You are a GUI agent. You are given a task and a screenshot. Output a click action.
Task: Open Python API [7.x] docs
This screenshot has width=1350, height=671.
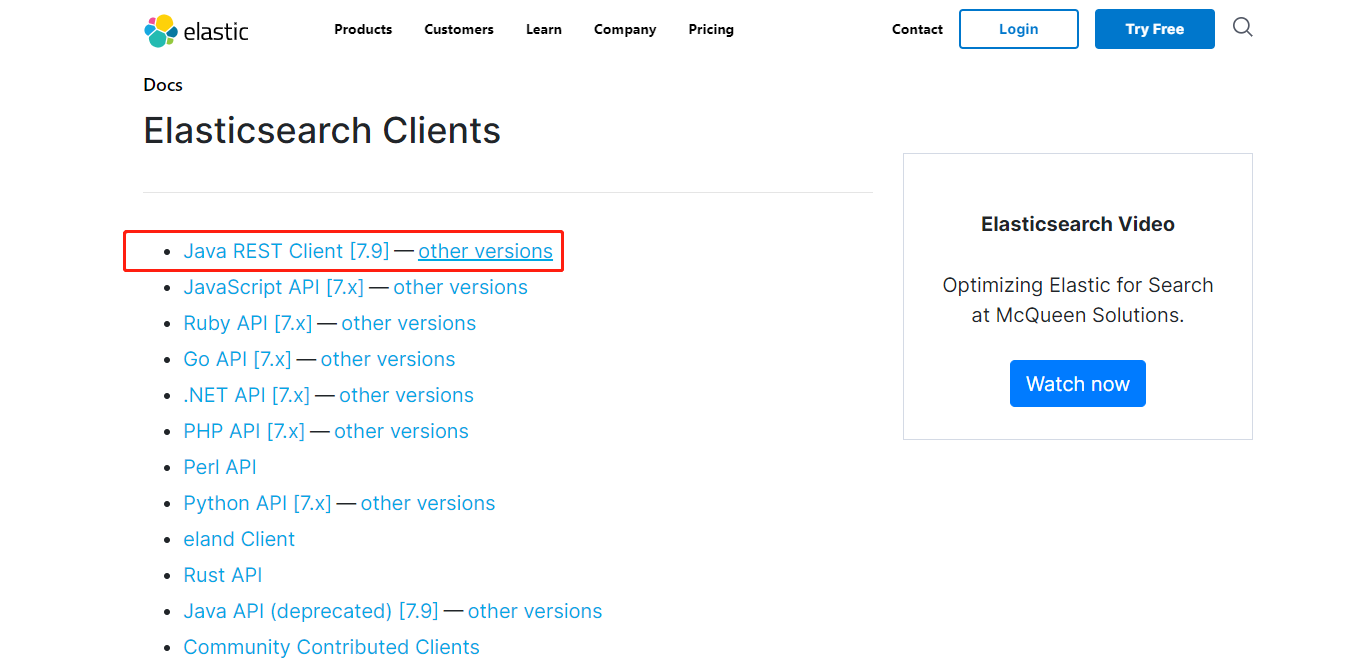[x=257, y=503]
